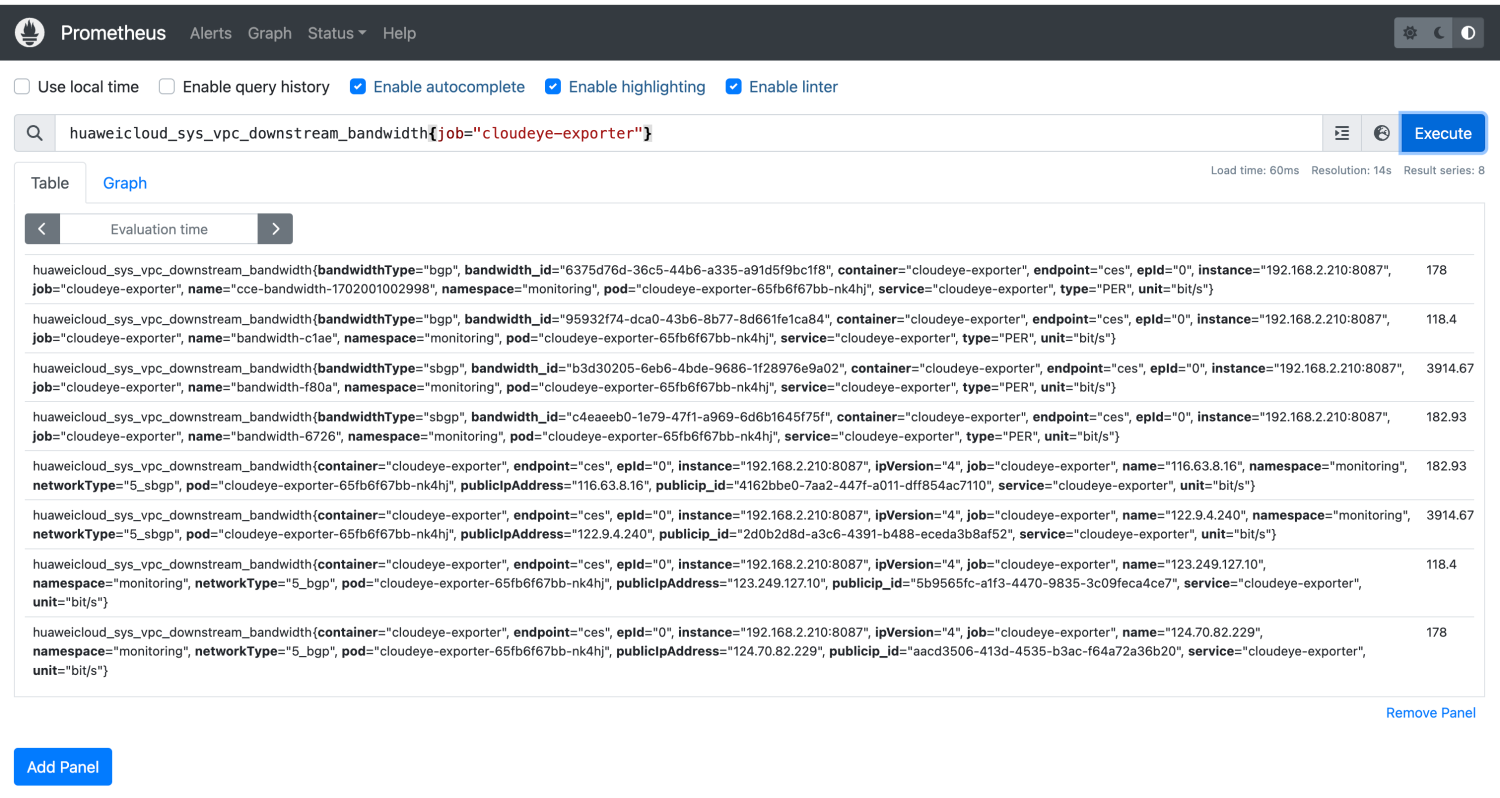Image resolution: width=1500 pixels, height=798 pixels.
Task: Click value 3914.67 in the bandwidth-f80a row
Action: coord(1450,368)
